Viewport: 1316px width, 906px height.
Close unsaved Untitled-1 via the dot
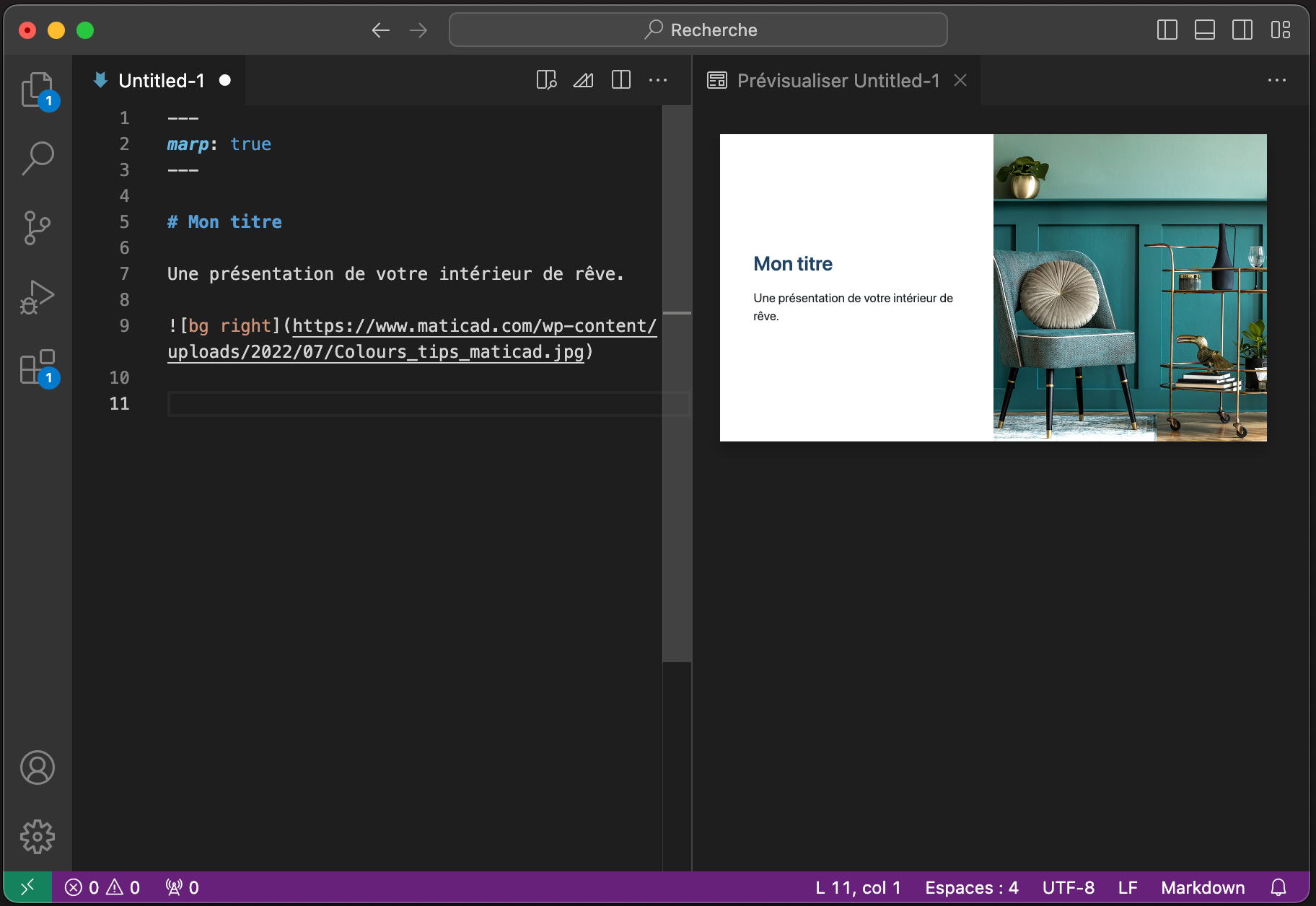(x=225, y=80)
